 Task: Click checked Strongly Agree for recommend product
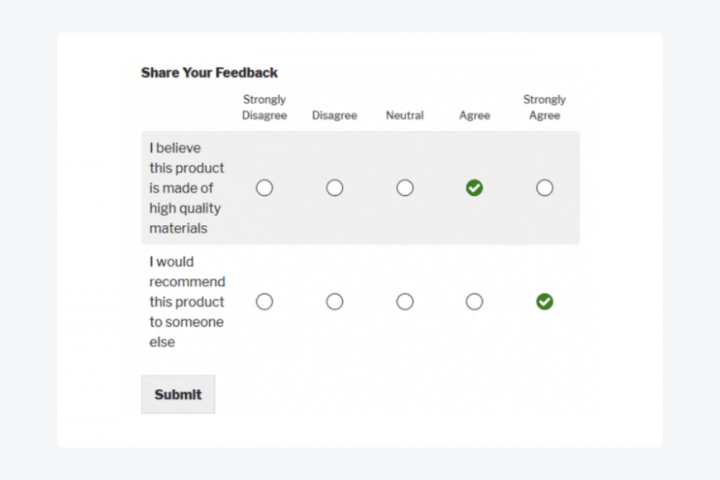(544, 302)
